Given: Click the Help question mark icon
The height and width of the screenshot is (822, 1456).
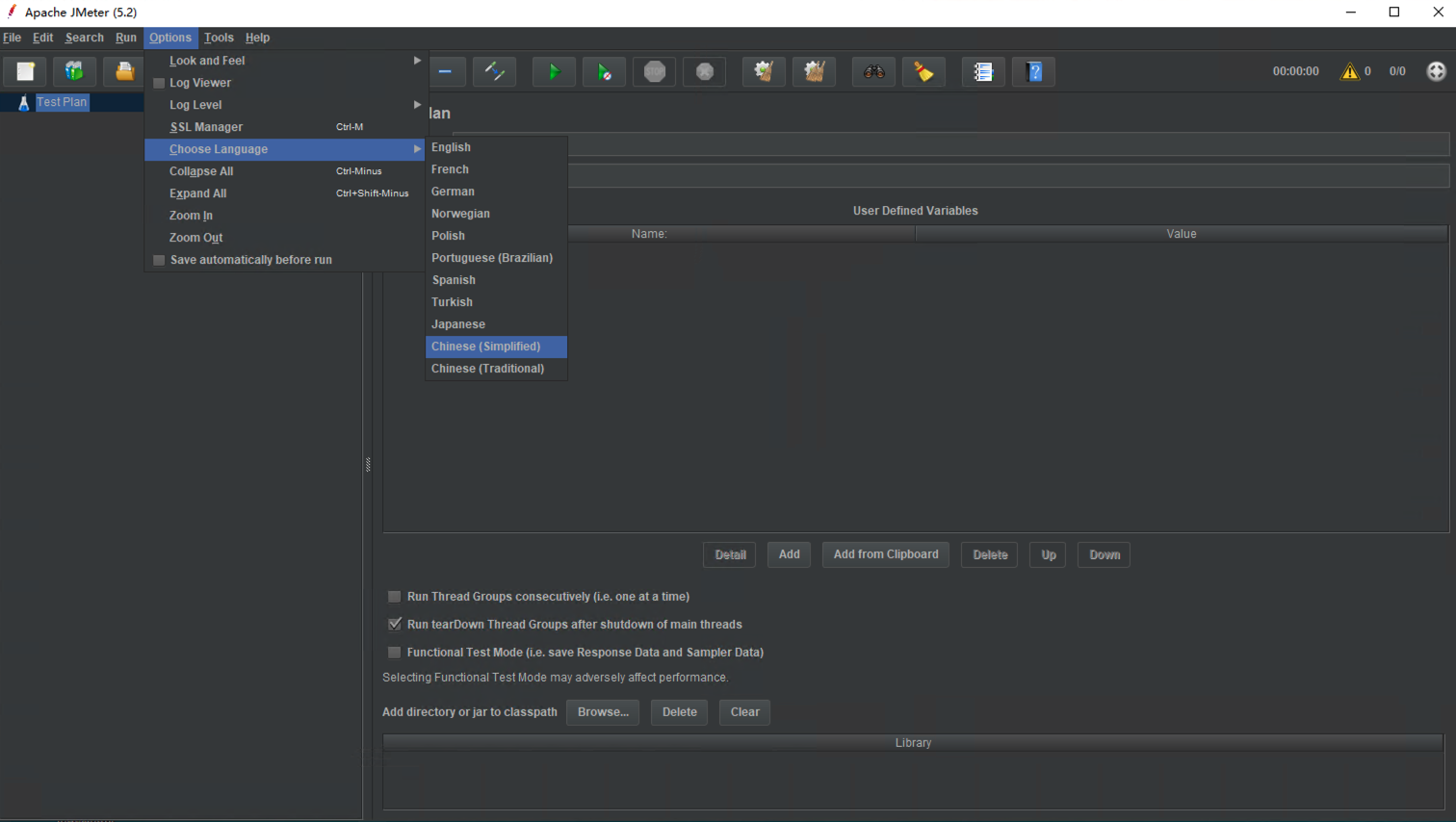Looking at the screenshot, I should 1034,72.
